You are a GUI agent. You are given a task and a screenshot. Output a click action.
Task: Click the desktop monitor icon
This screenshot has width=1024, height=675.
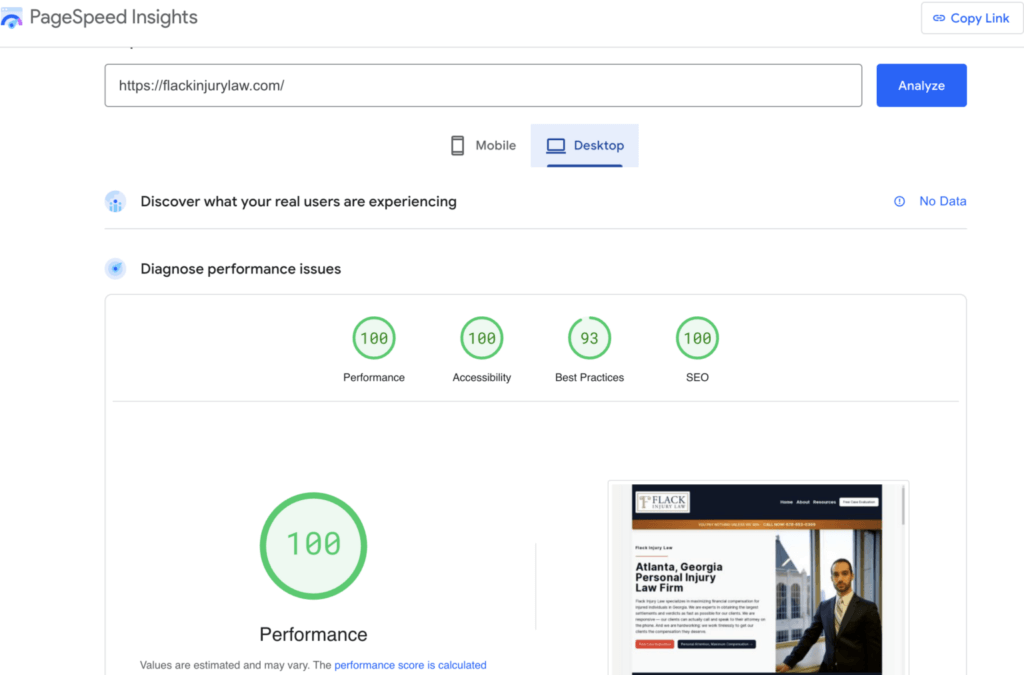(x=554, y=145)
